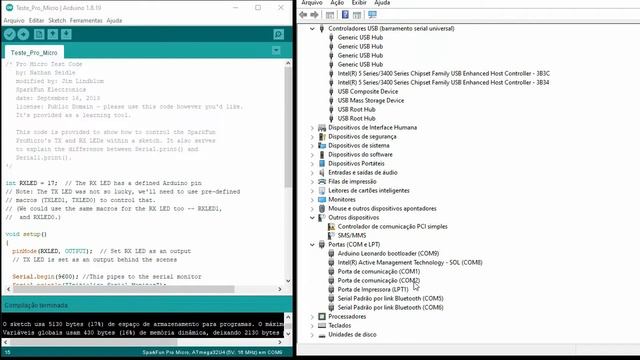
Task: Click code editor vertical scrollbar
Action: (x=288, y=127)
